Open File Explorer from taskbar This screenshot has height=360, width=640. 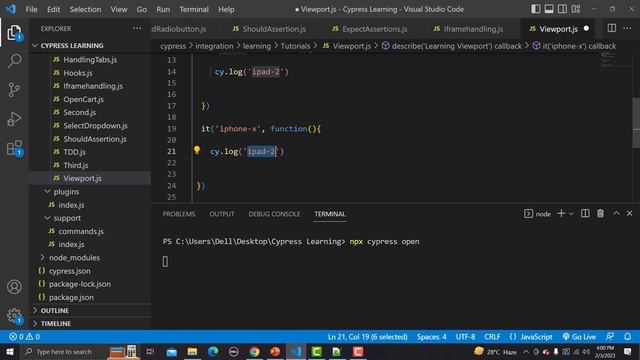click(192, 351)
